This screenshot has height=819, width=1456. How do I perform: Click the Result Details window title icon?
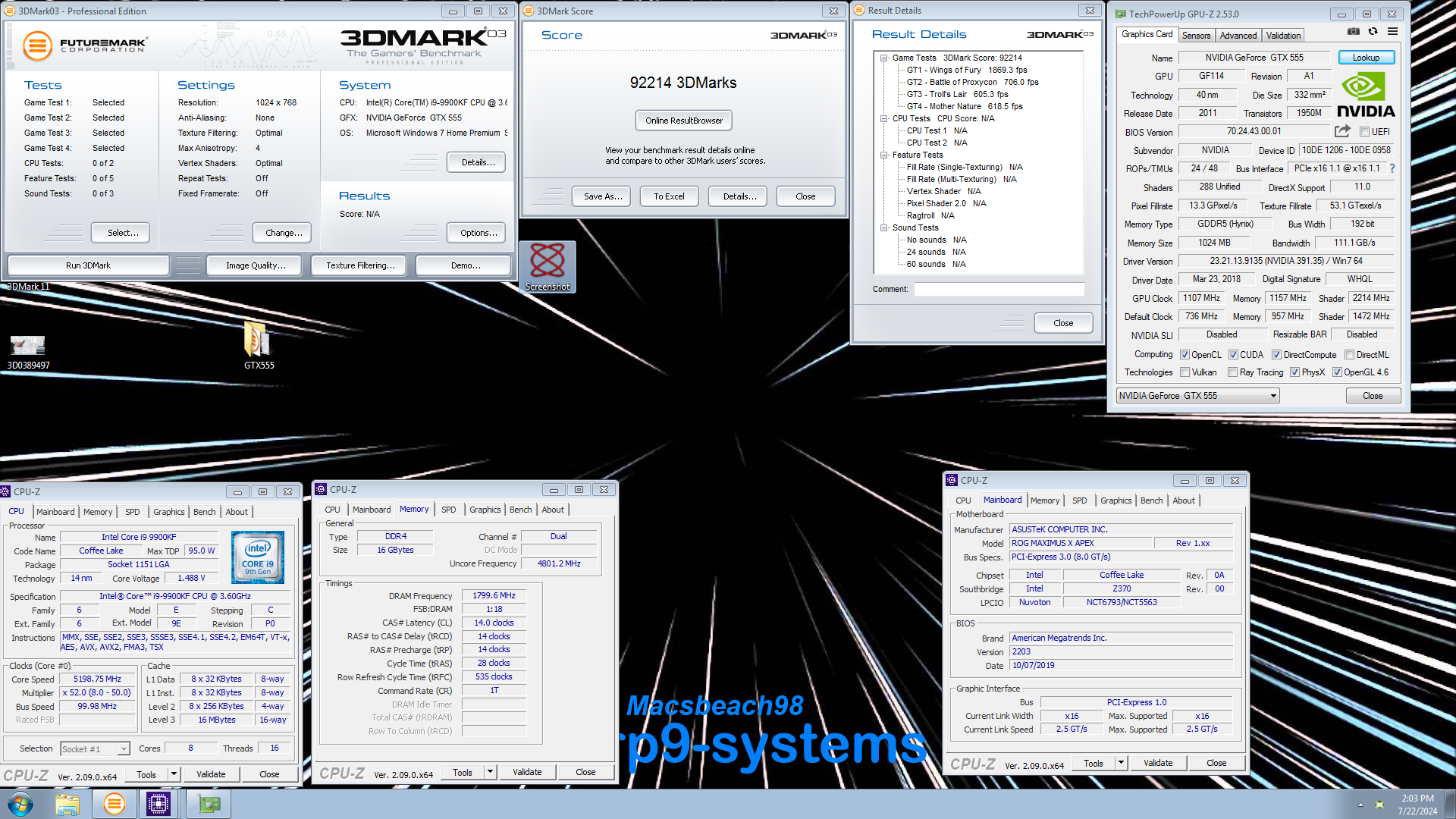(860, 11)
